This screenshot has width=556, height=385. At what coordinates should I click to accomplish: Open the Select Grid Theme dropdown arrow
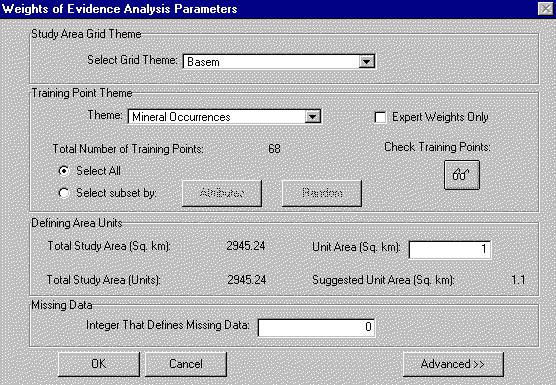coord(366,62)
